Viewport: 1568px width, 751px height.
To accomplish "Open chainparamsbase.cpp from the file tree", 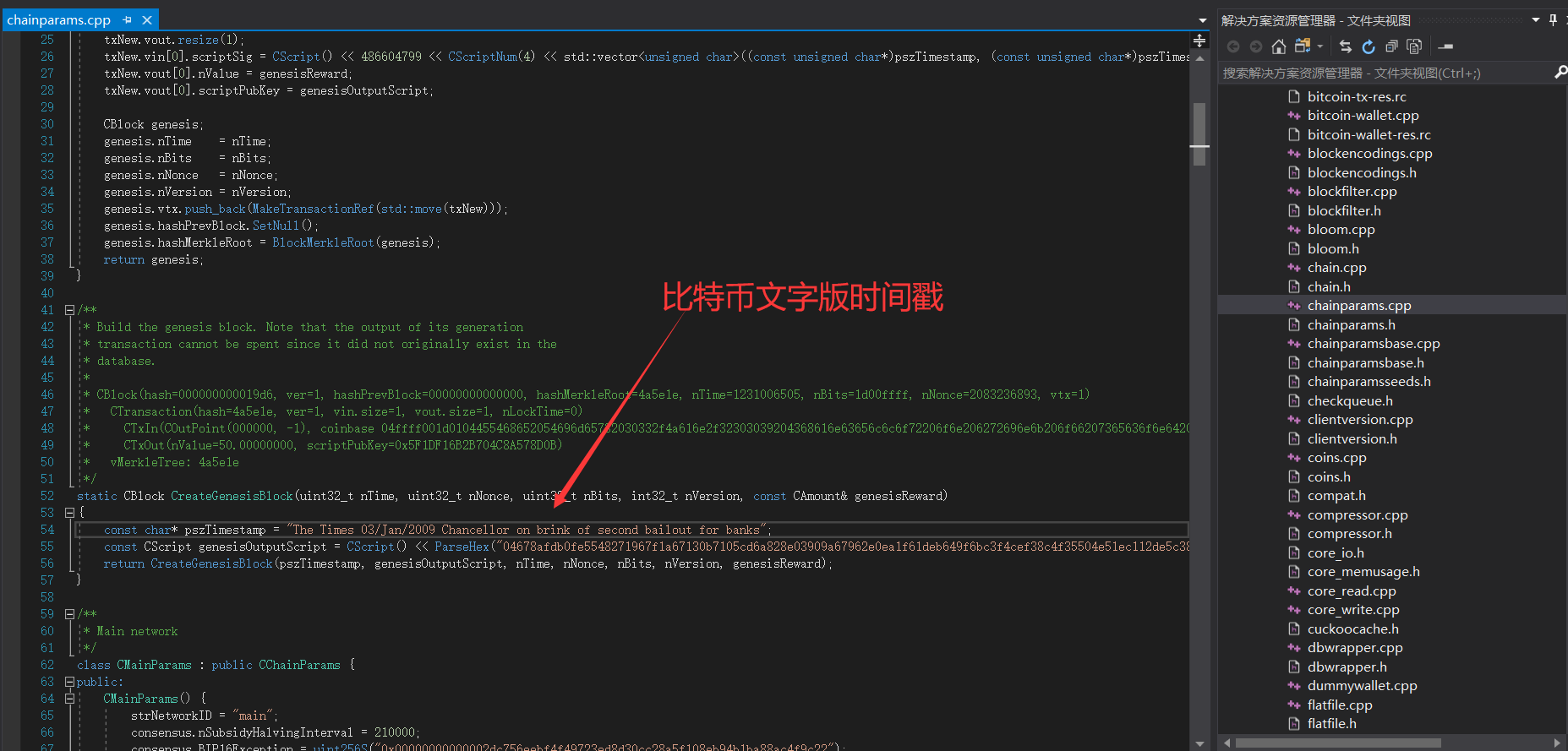I will 1373,344.
